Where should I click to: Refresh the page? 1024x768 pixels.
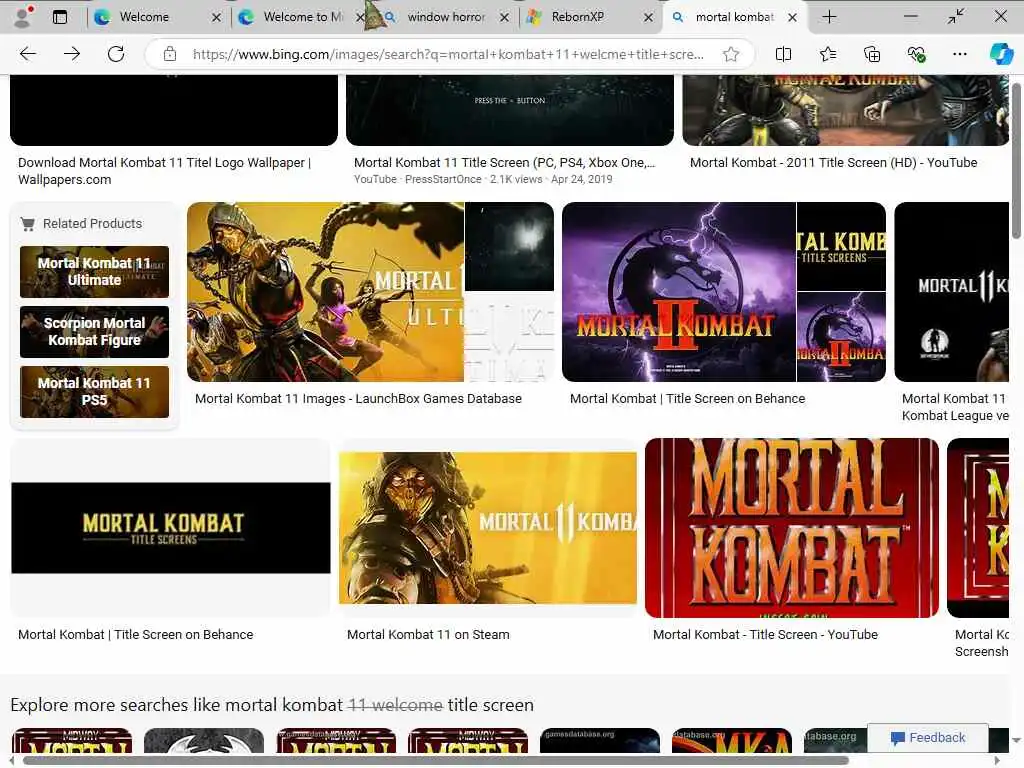pyautogui.click(x=116, y=54)
